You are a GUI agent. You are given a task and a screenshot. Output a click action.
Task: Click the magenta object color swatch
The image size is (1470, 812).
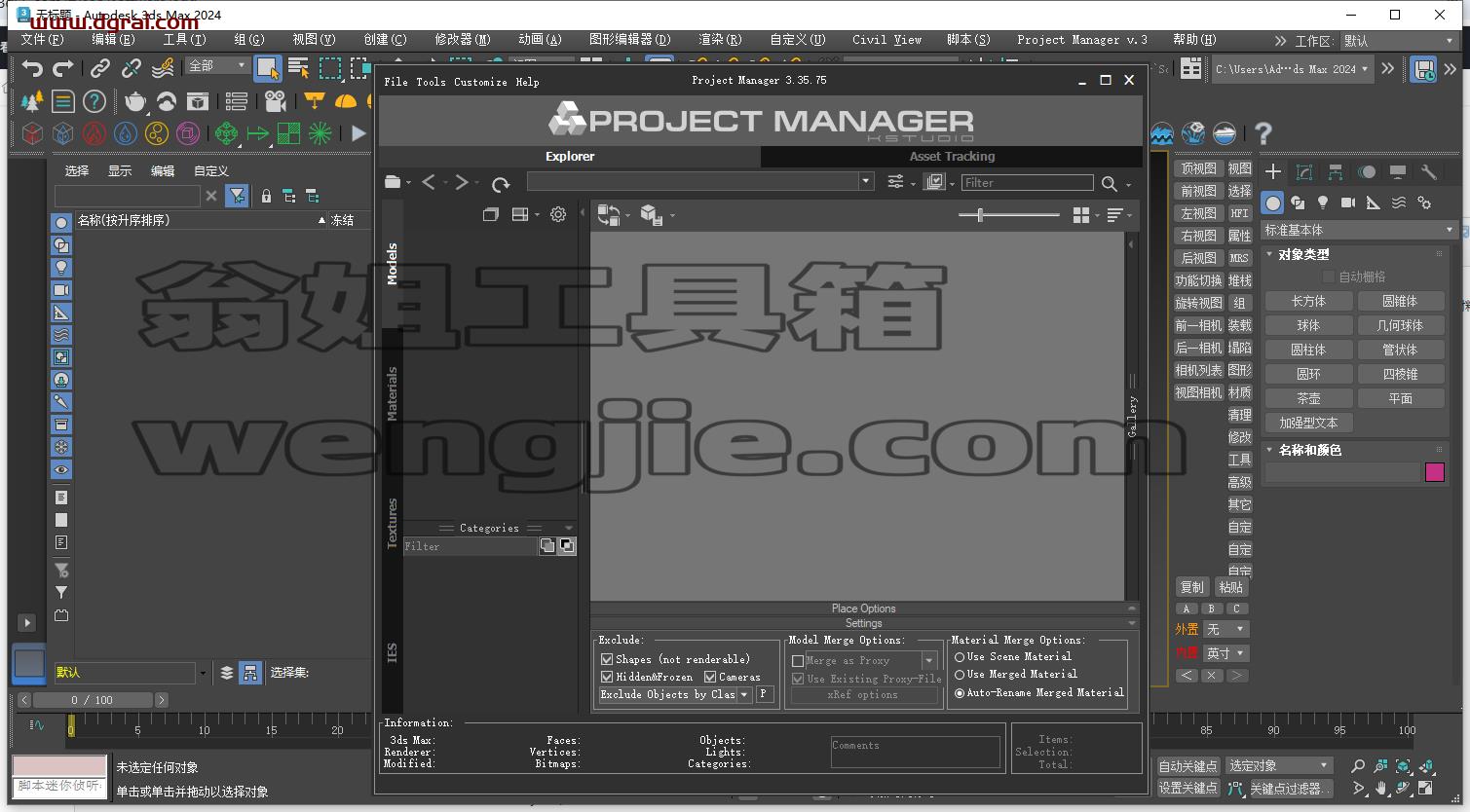[1434, 472]
